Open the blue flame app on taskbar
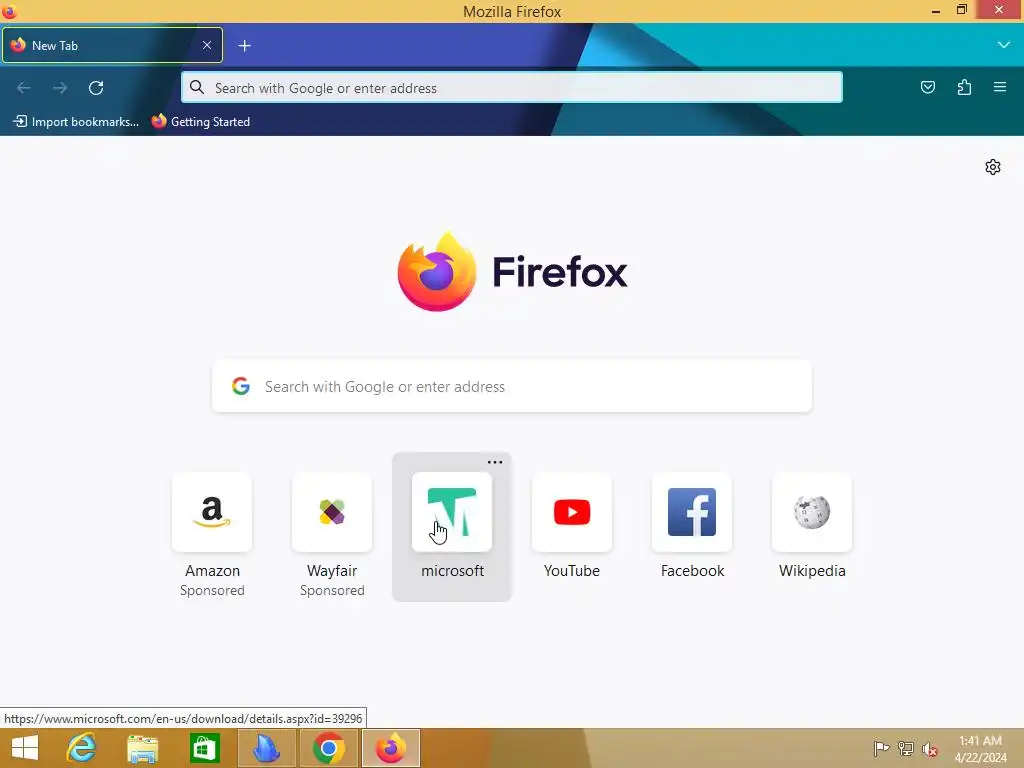The image size is (1024, 768). (x=266, y=748)
